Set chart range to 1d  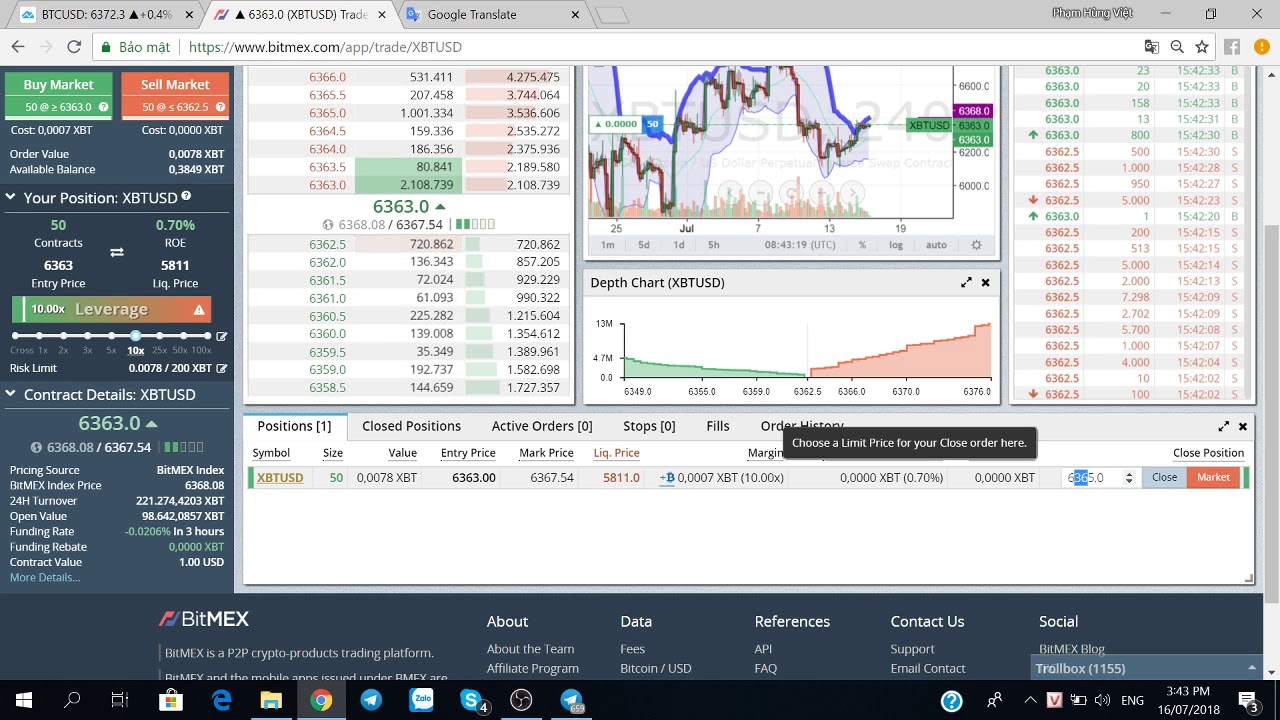[x=679, y=245]
